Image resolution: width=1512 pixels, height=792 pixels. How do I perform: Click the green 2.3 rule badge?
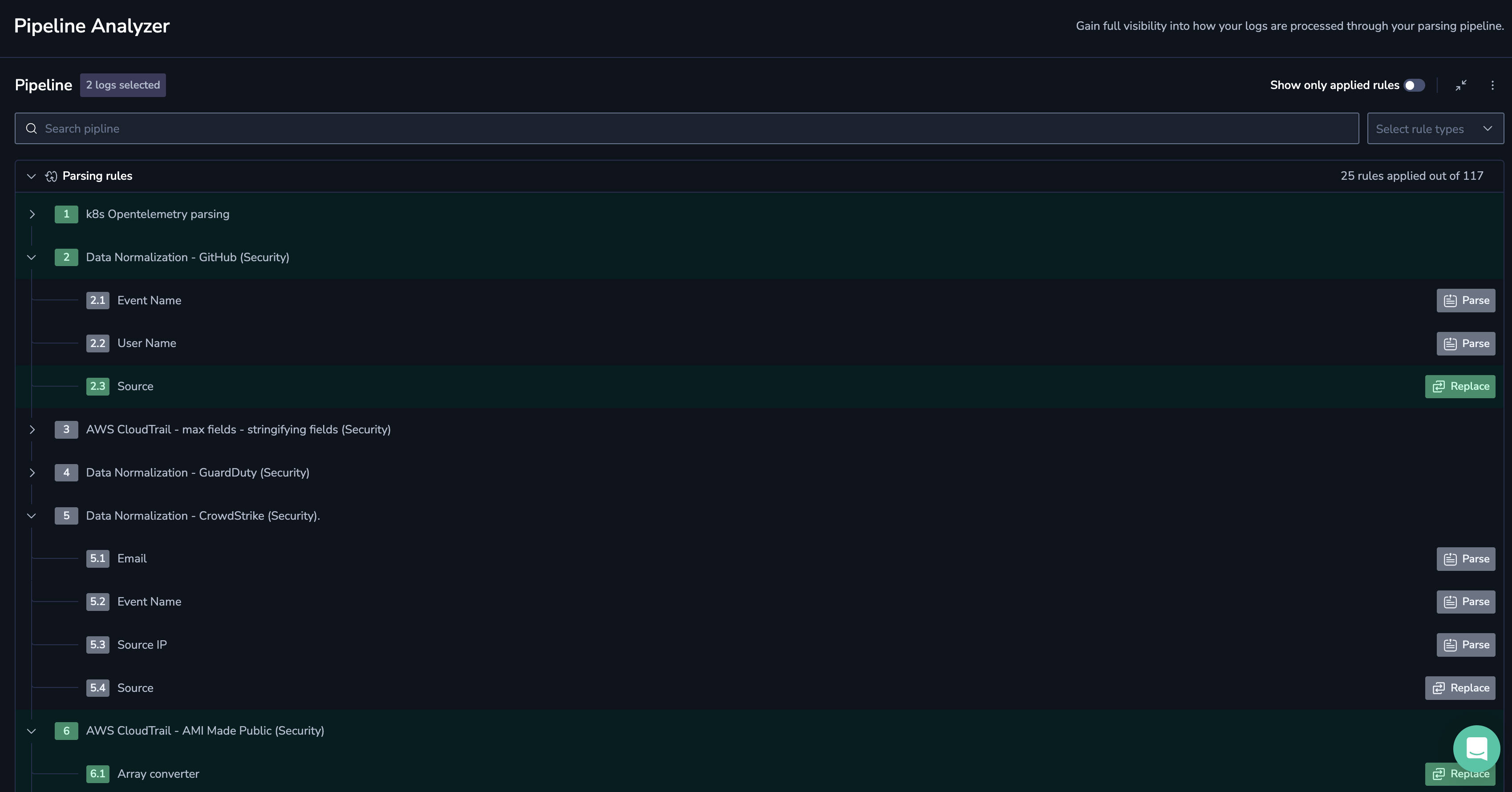coord(97,386)
